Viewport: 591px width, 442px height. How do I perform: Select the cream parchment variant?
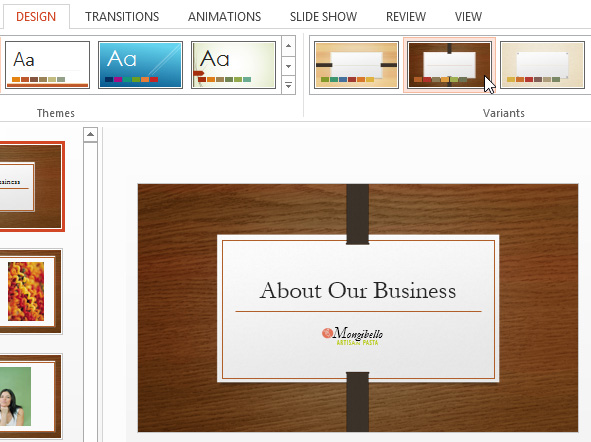click(x=542, y=65)
